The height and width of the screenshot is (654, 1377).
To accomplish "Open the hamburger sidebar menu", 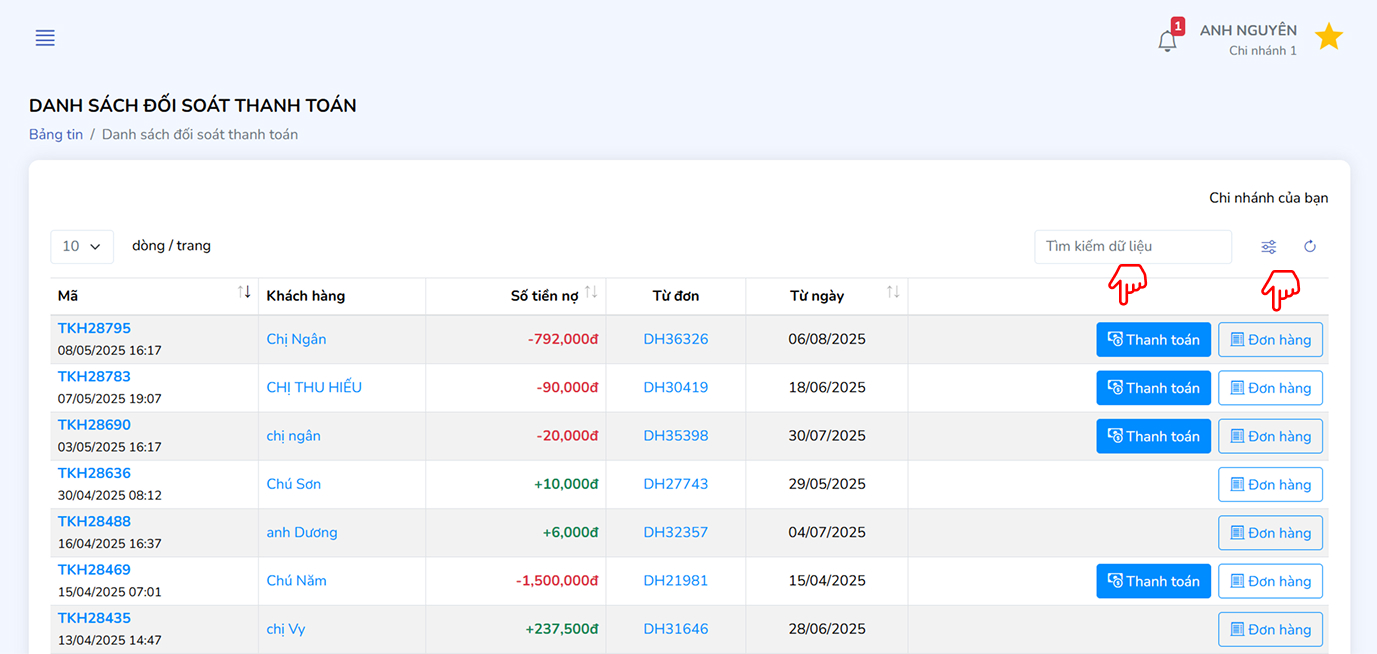I will pyautogui.click(x=45, y=38).
